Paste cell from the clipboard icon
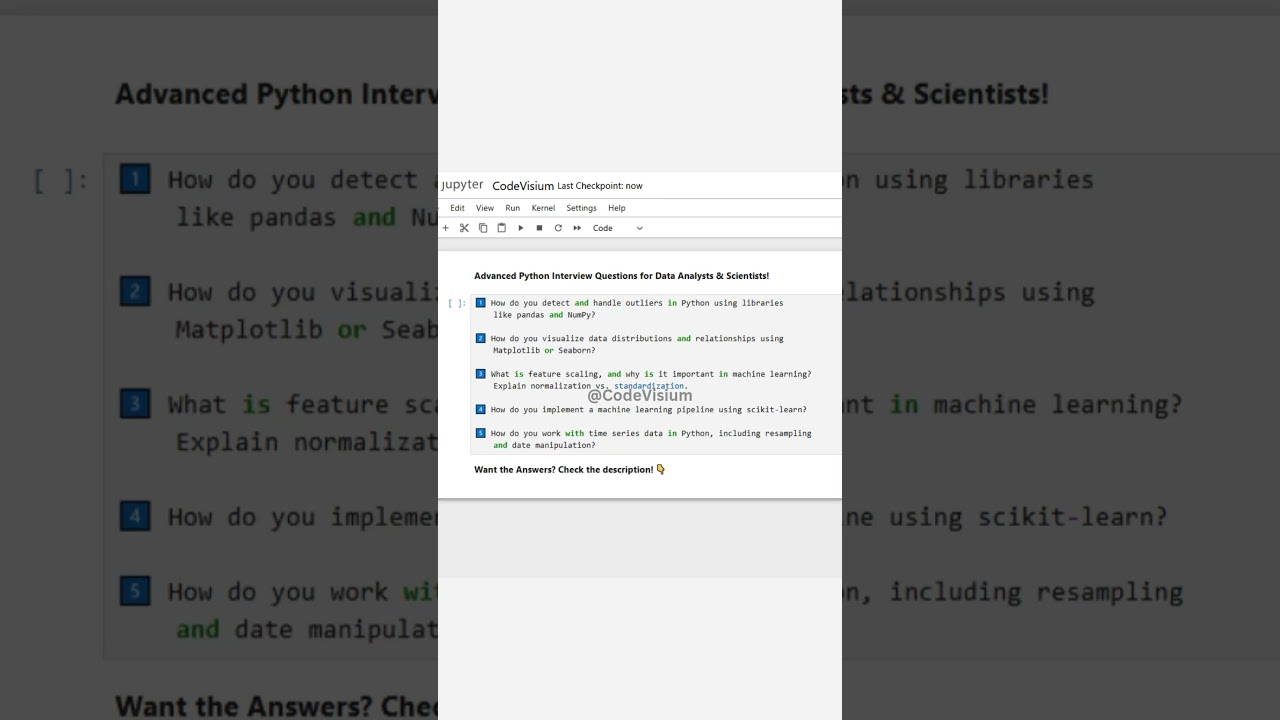The image size is (1280, 720). click(x=502, y=228)
